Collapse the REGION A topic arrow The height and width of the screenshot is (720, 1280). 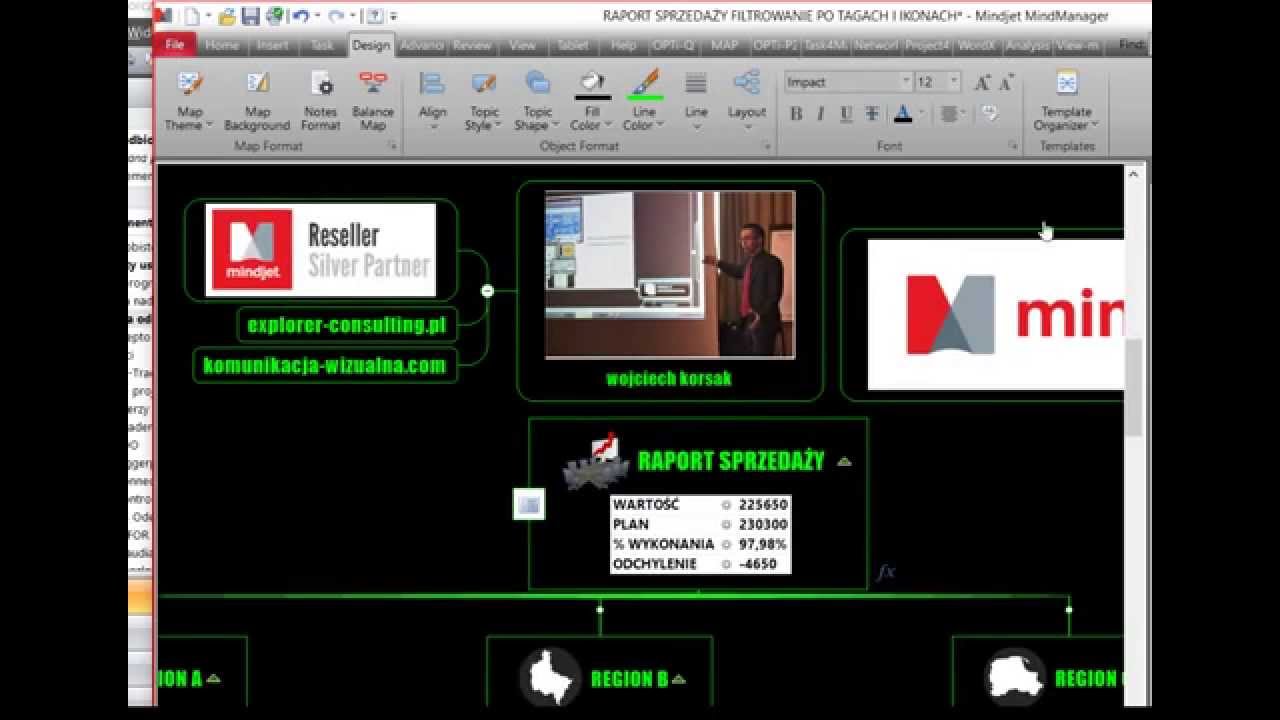click(x=212, y=678)
